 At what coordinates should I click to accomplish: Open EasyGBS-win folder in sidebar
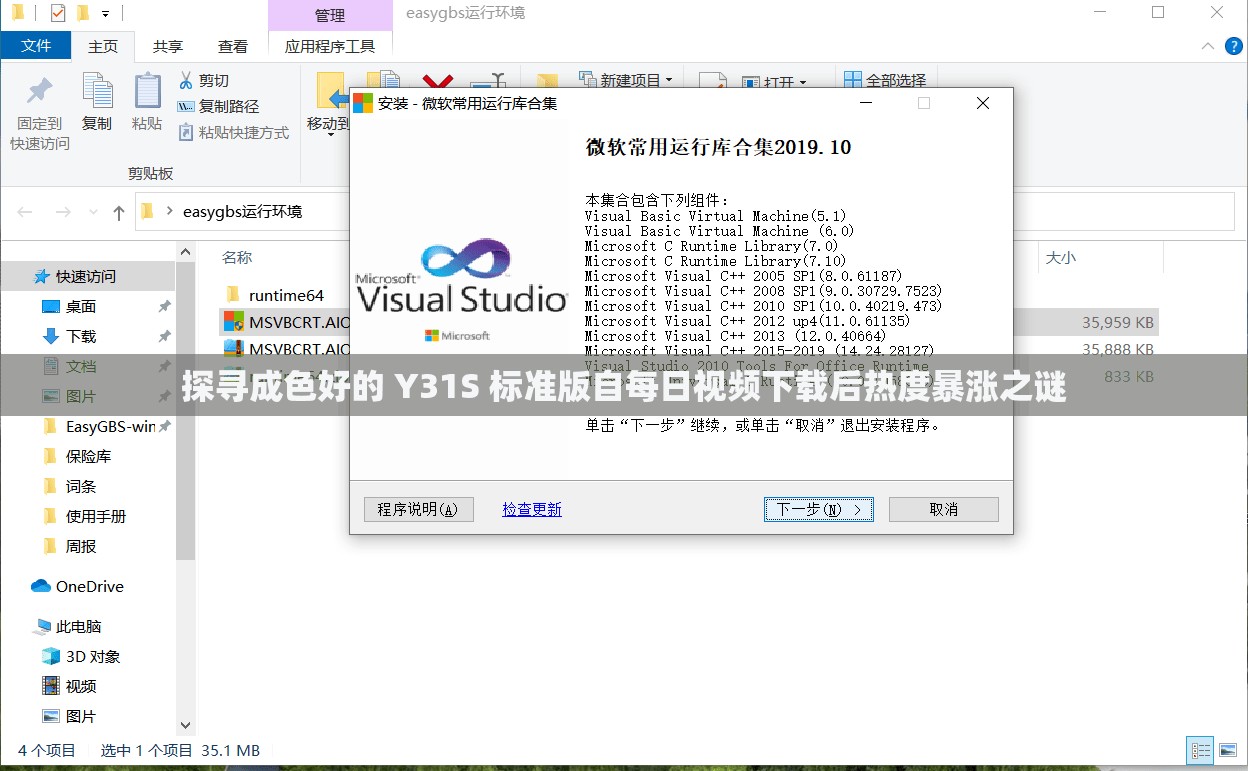[x=99, y=426]
